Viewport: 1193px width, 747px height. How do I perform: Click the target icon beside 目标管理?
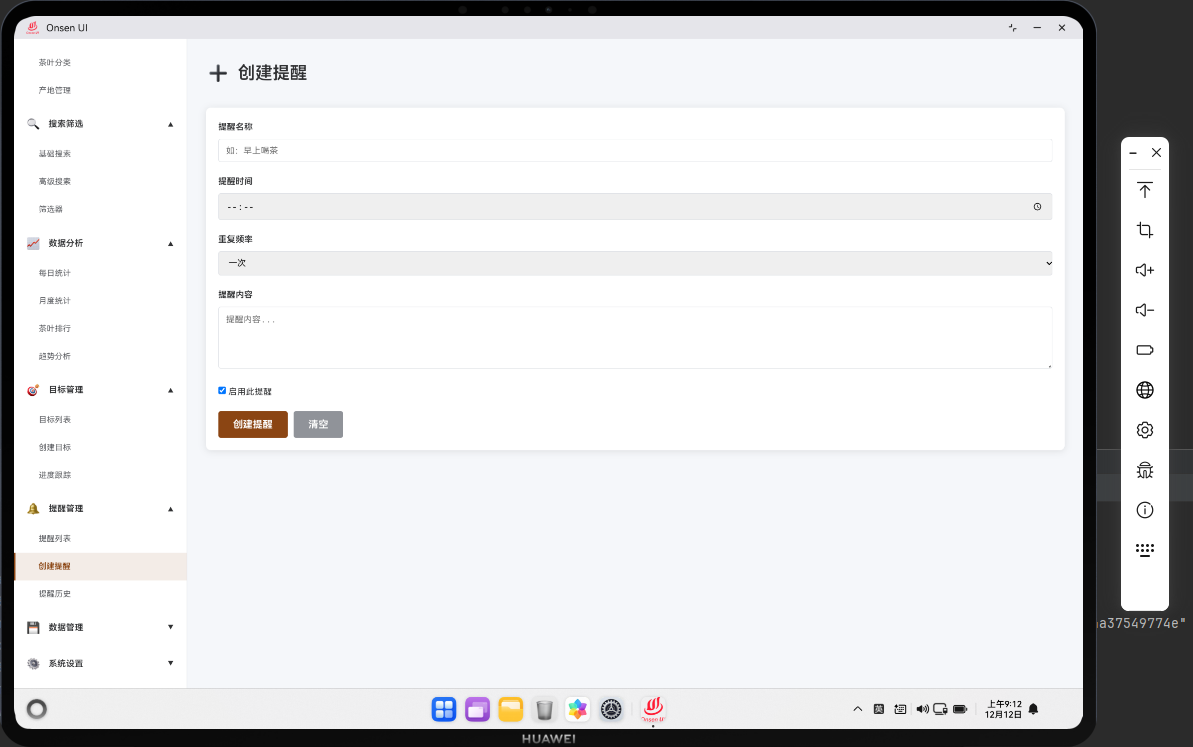tap(33, 389)
